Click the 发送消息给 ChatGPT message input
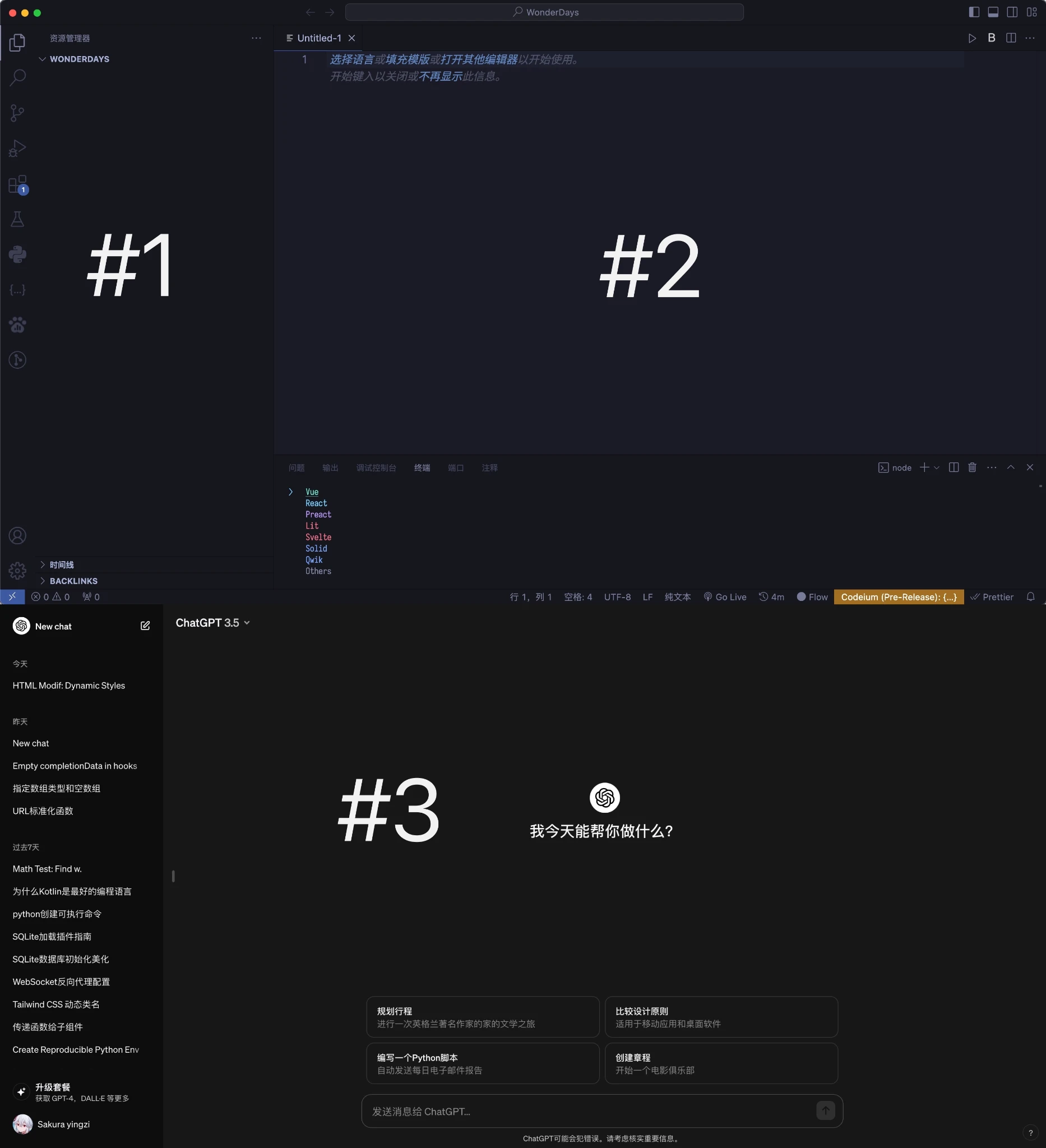The height and width of the screenshot is (1148, 1046). tap(589, 1112)
